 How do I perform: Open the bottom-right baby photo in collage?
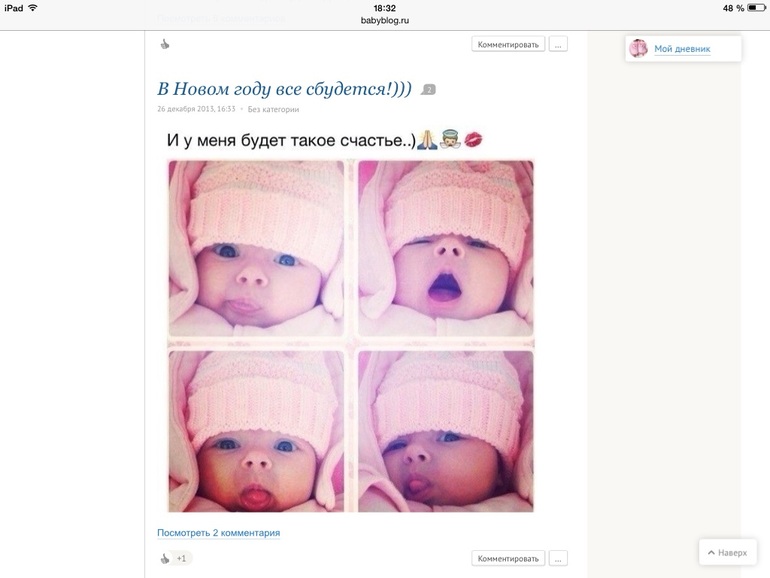[446, 431]
